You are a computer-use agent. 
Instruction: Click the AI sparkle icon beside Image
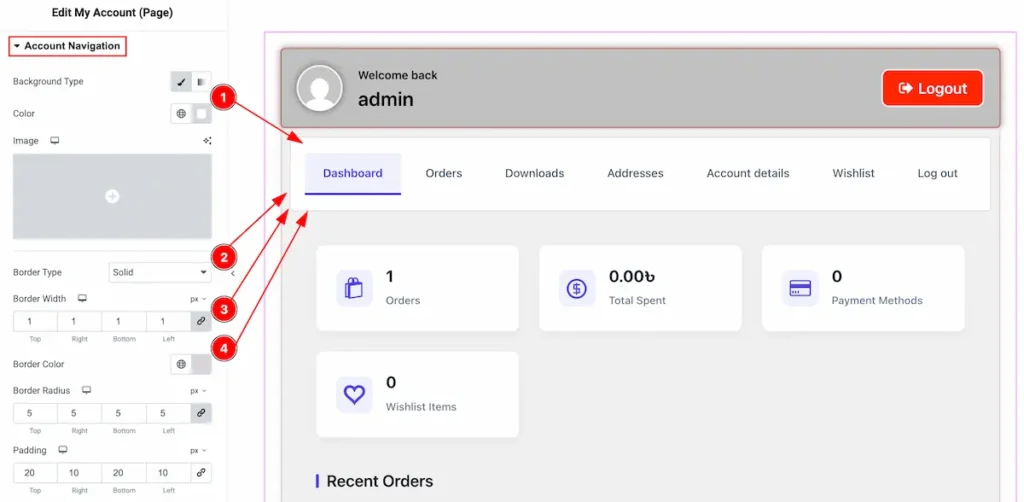click(x=207, y=141)
